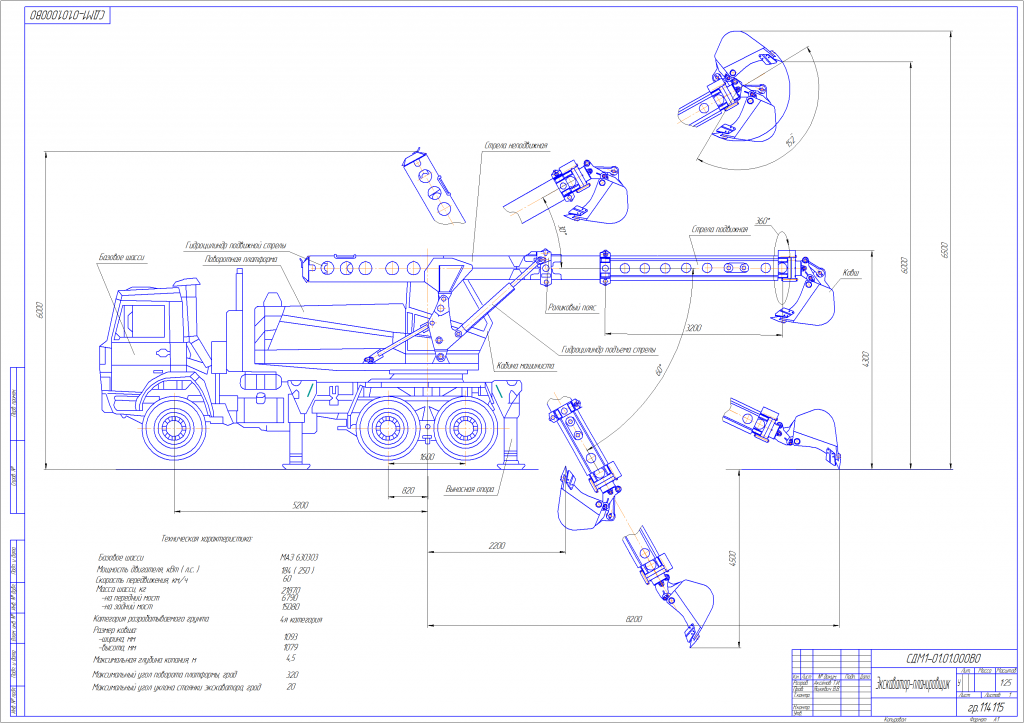The height and width of the screenshot is (723, 1024).
Task: Click the 'Размер ковша' row
Action: pos(114,630)
